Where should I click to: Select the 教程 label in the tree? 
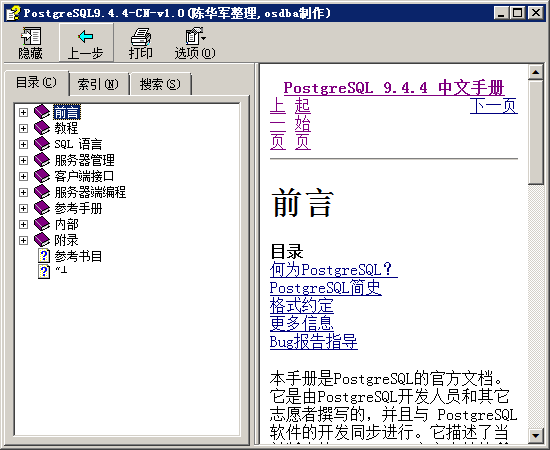[x=66, y=128]
